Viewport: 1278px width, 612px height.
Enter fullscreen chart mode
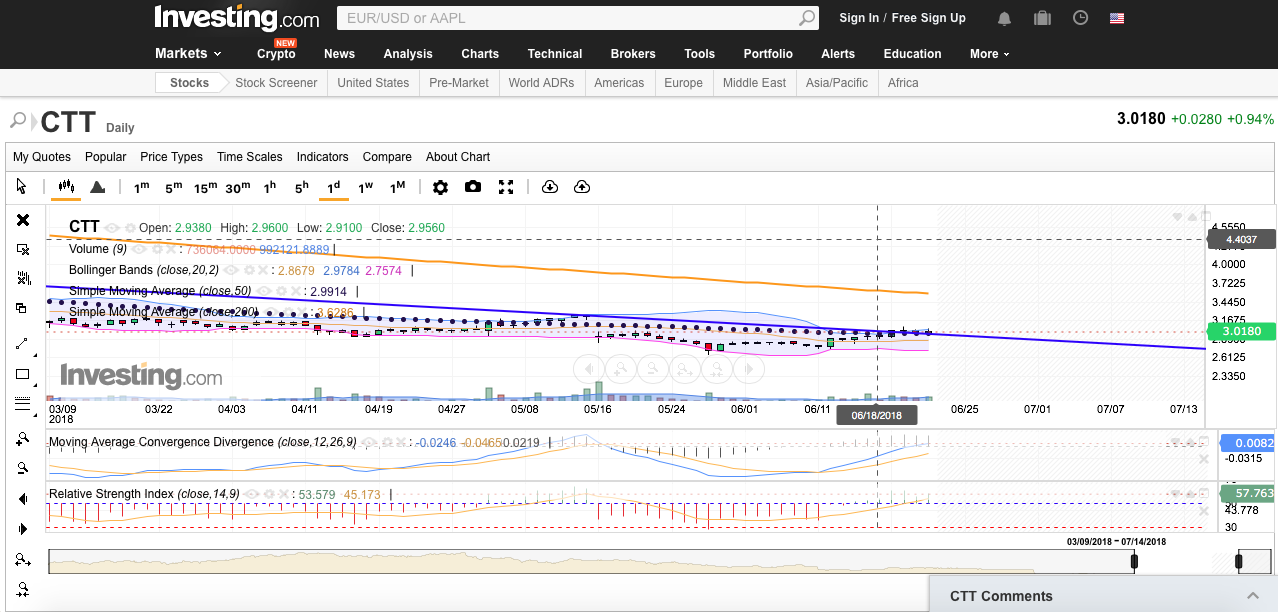pyautogui.click(x=506, y=187)
